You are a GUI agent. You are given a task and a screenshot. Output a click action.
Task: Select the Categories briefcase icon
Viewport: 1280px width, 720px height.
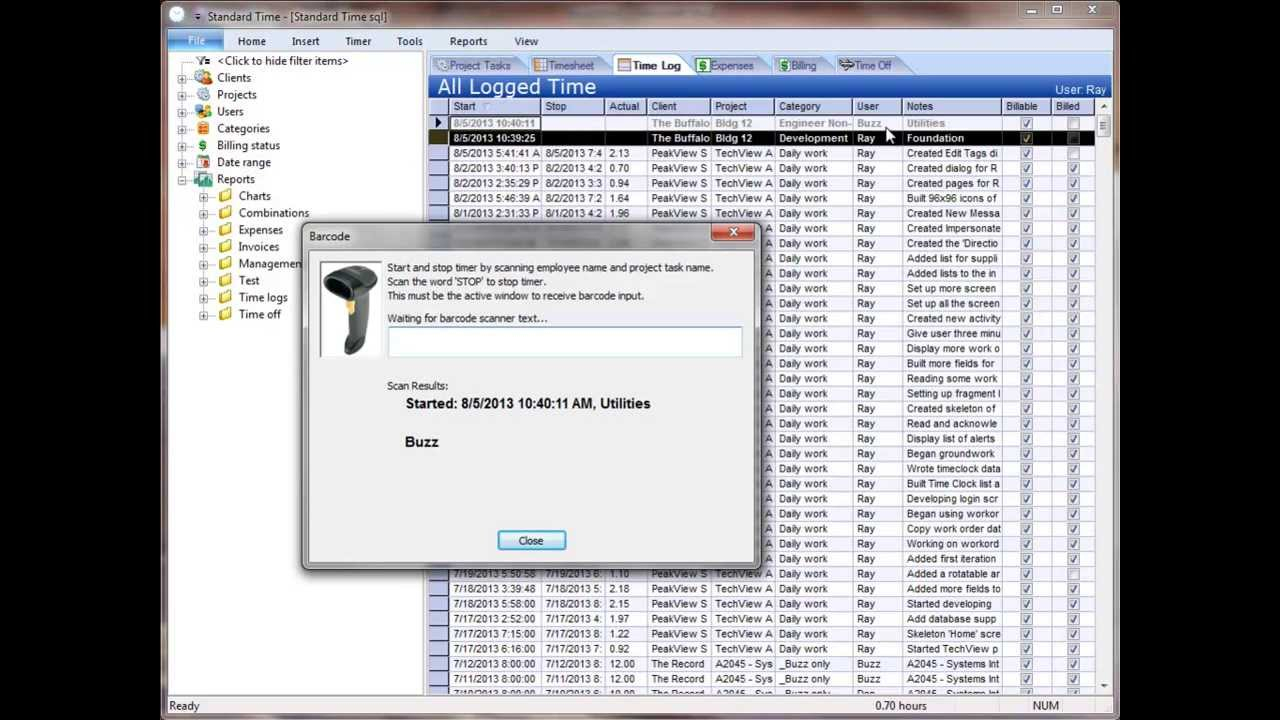pyautogui.click(x=205, y=128)
